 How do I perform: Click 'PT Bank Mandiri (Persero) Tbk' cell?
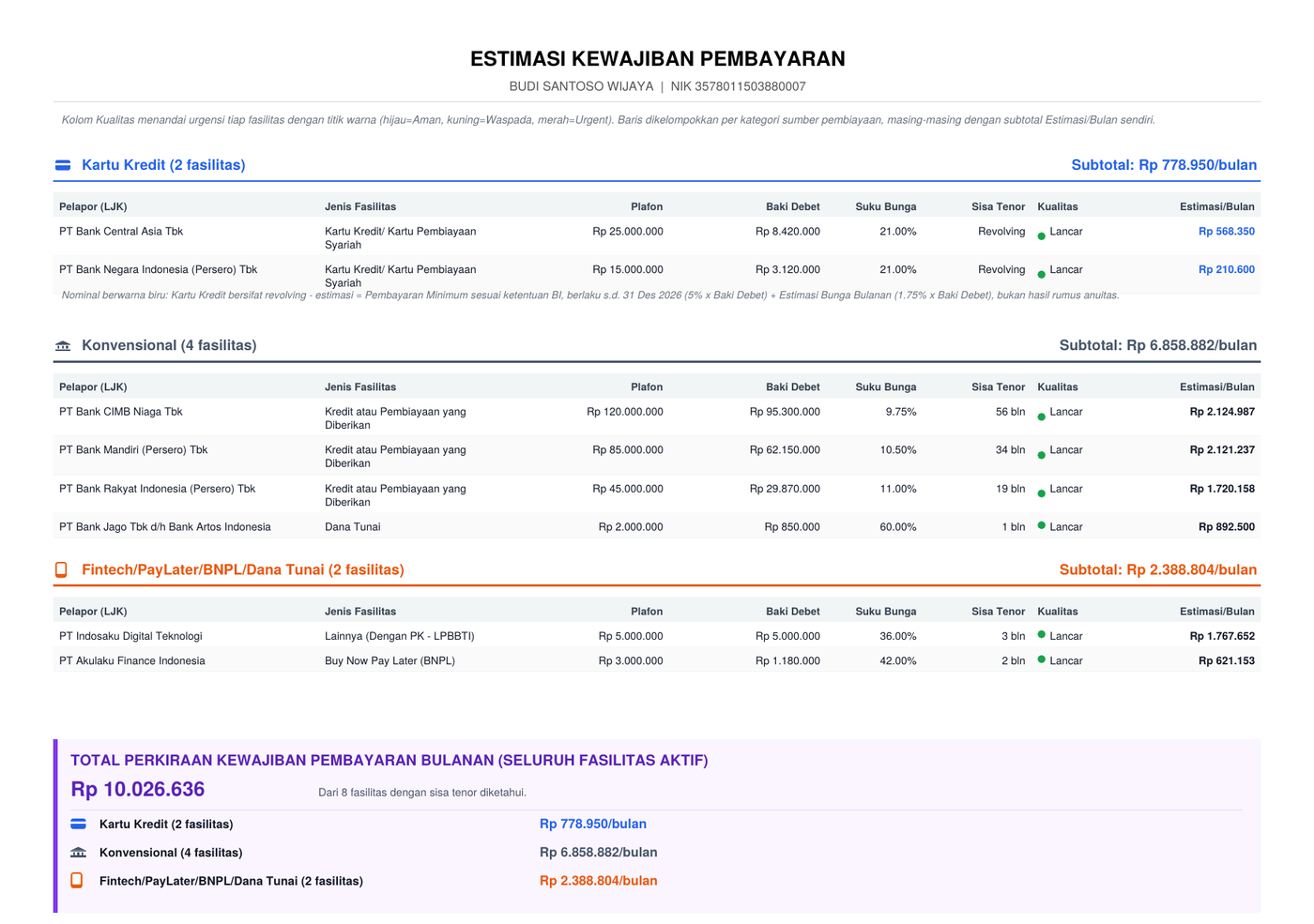coord(133,450)
